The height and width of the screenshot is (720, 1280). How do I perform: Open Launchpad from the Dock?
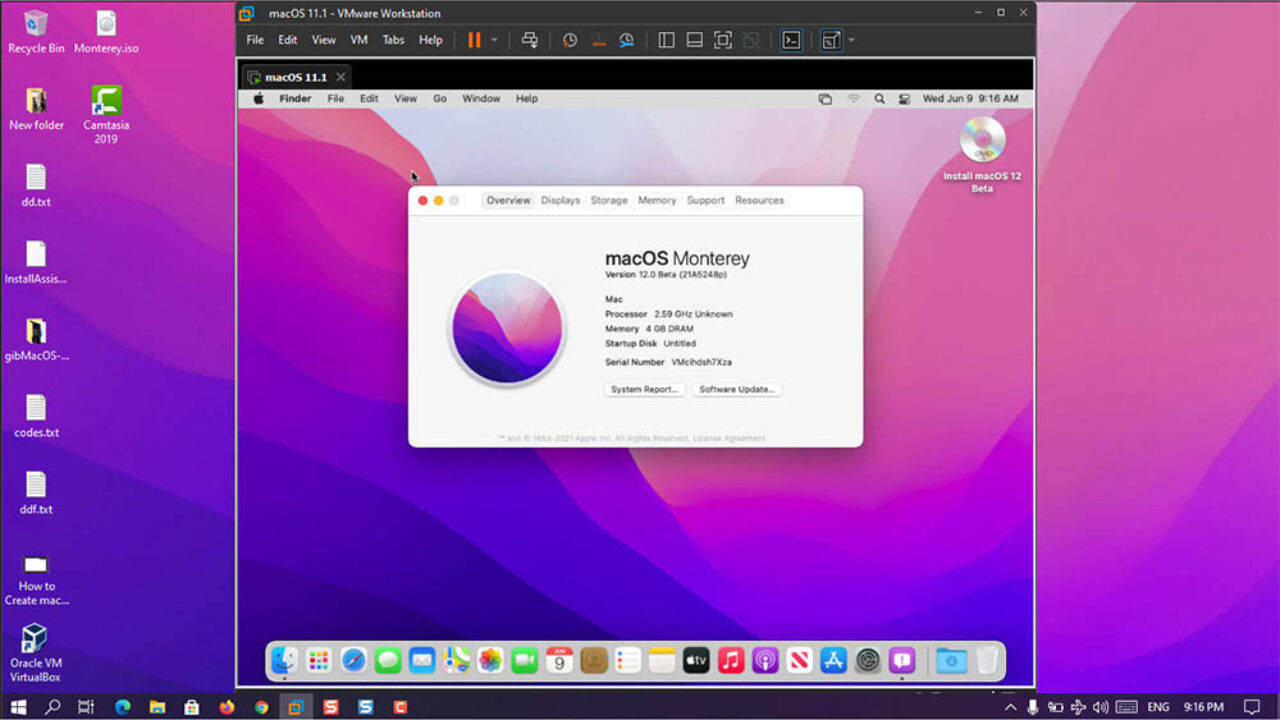[319, 660]
